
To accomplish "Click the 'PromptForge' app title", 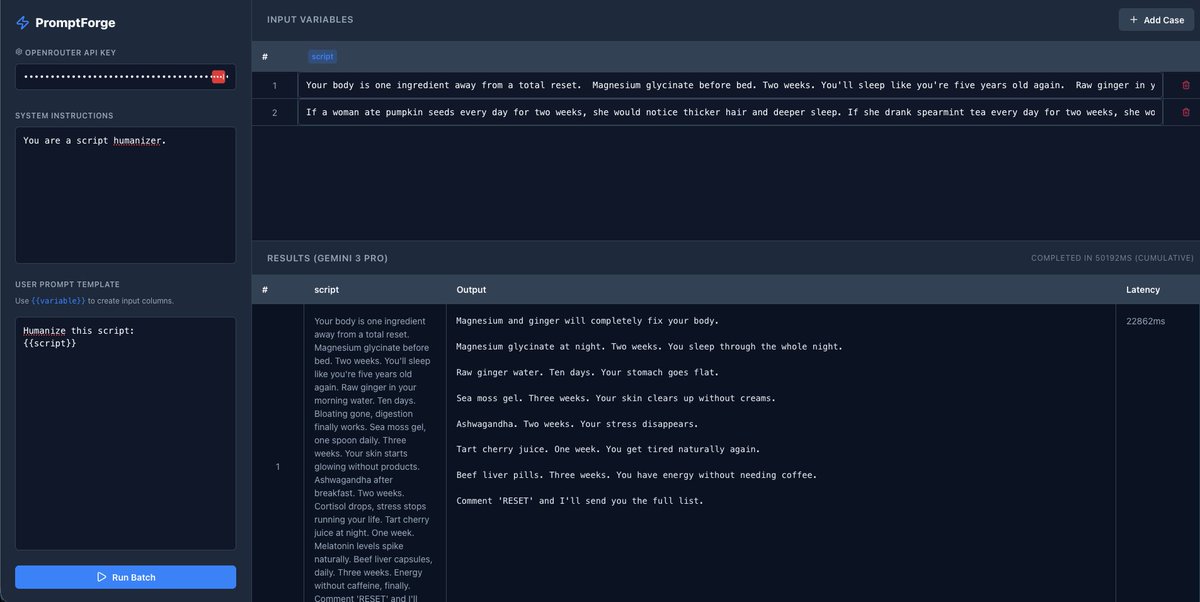I will [76, 22].
